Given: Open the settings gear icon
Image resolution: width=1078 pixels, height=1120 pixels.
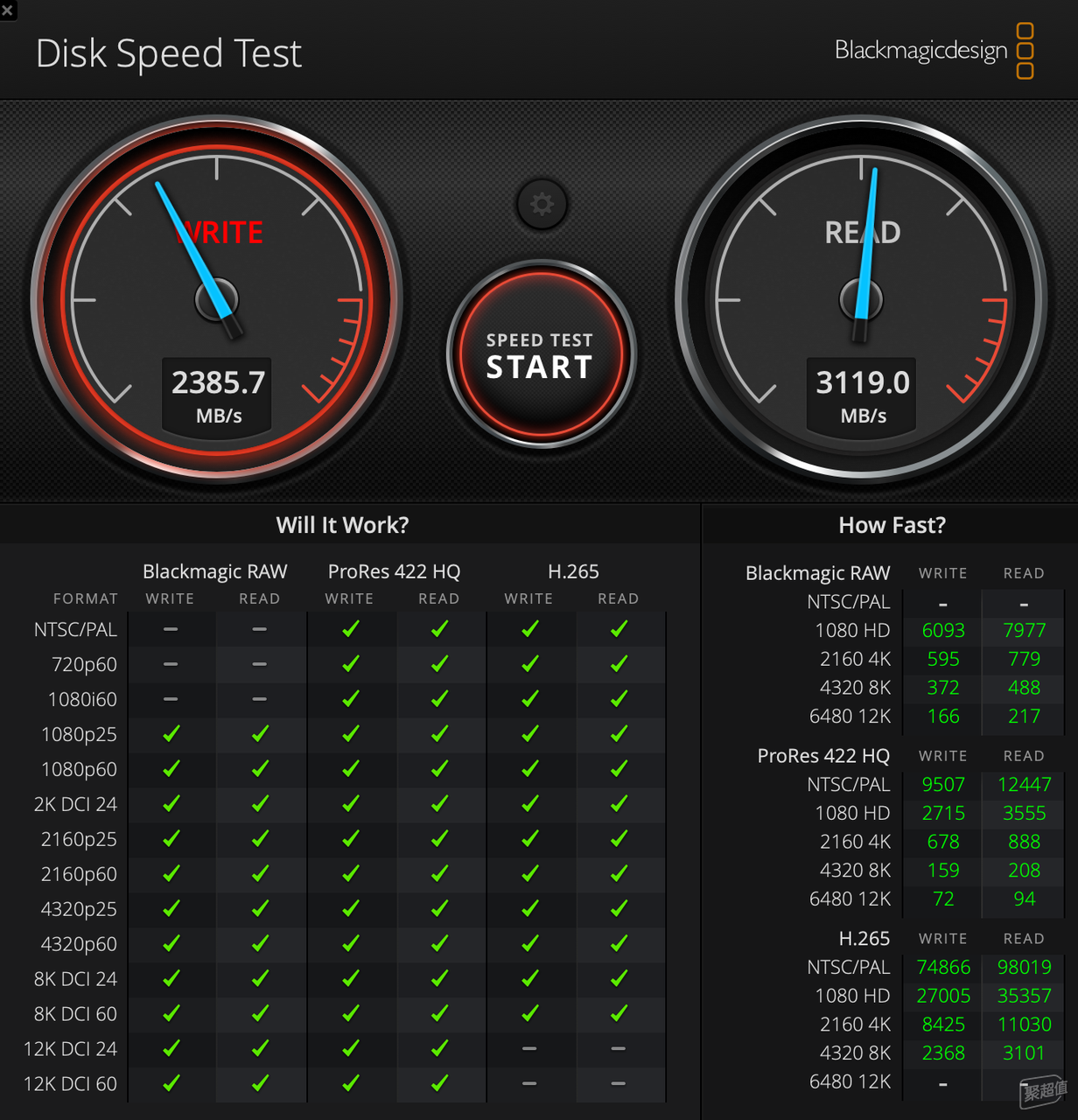Looking at the screenshot, I should [542, 204].
